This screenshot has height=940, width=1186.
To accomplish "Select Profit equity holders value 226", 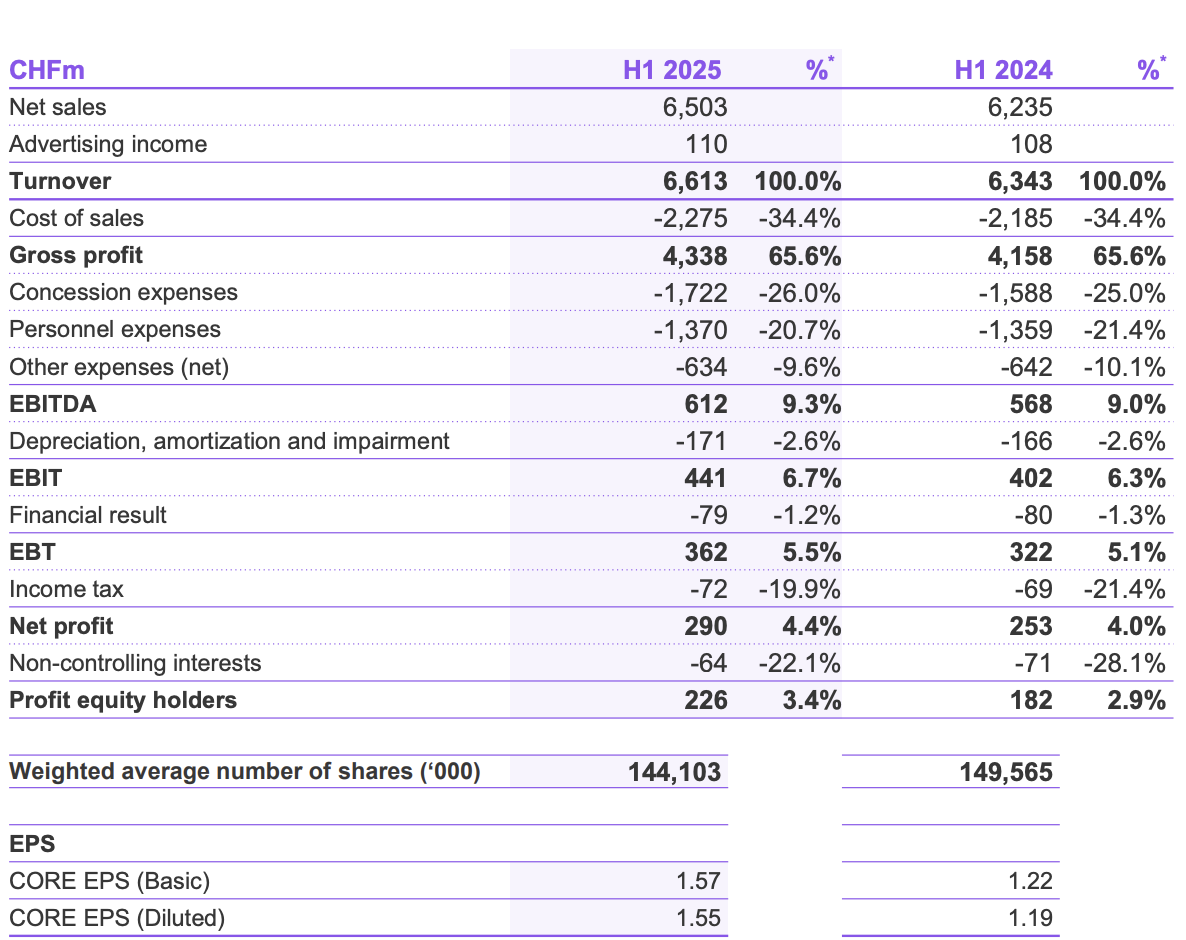I will 706,700.
